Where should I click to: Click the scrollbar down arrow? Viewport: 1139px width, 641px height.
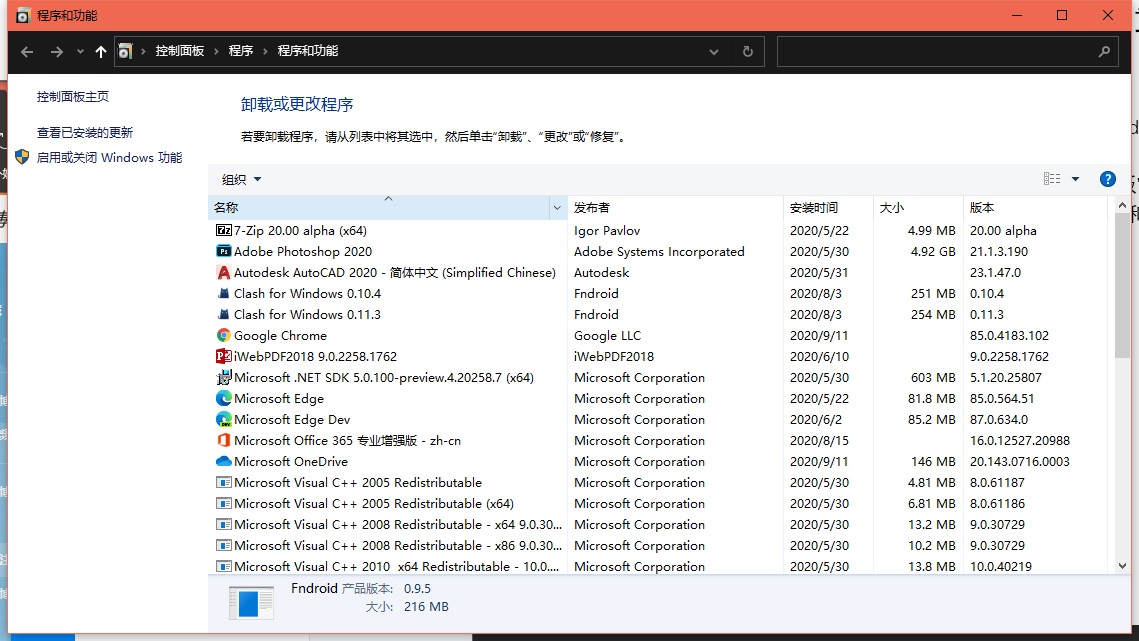coord(1122,566)
